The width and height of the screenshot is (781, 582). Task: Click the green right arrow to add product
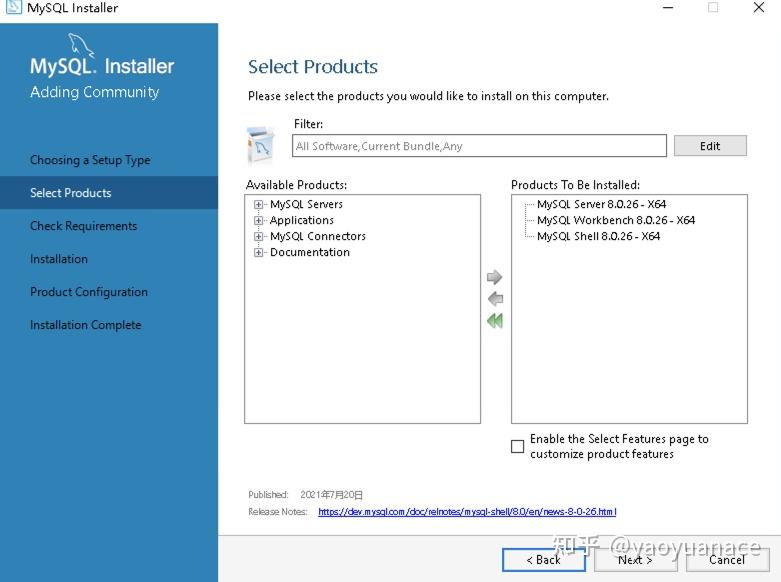(x=494, y=277)
